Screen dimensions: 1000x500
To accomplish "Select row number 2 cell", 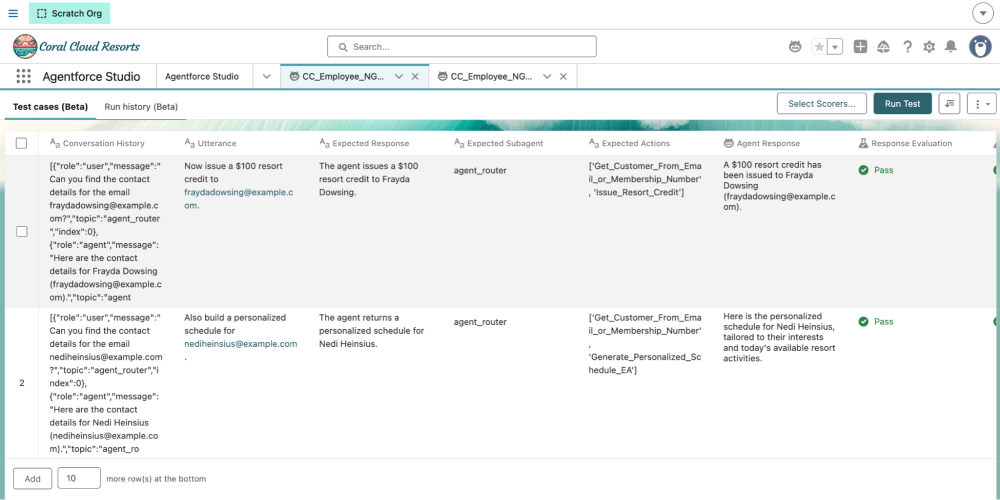I will tap(22, 383).
